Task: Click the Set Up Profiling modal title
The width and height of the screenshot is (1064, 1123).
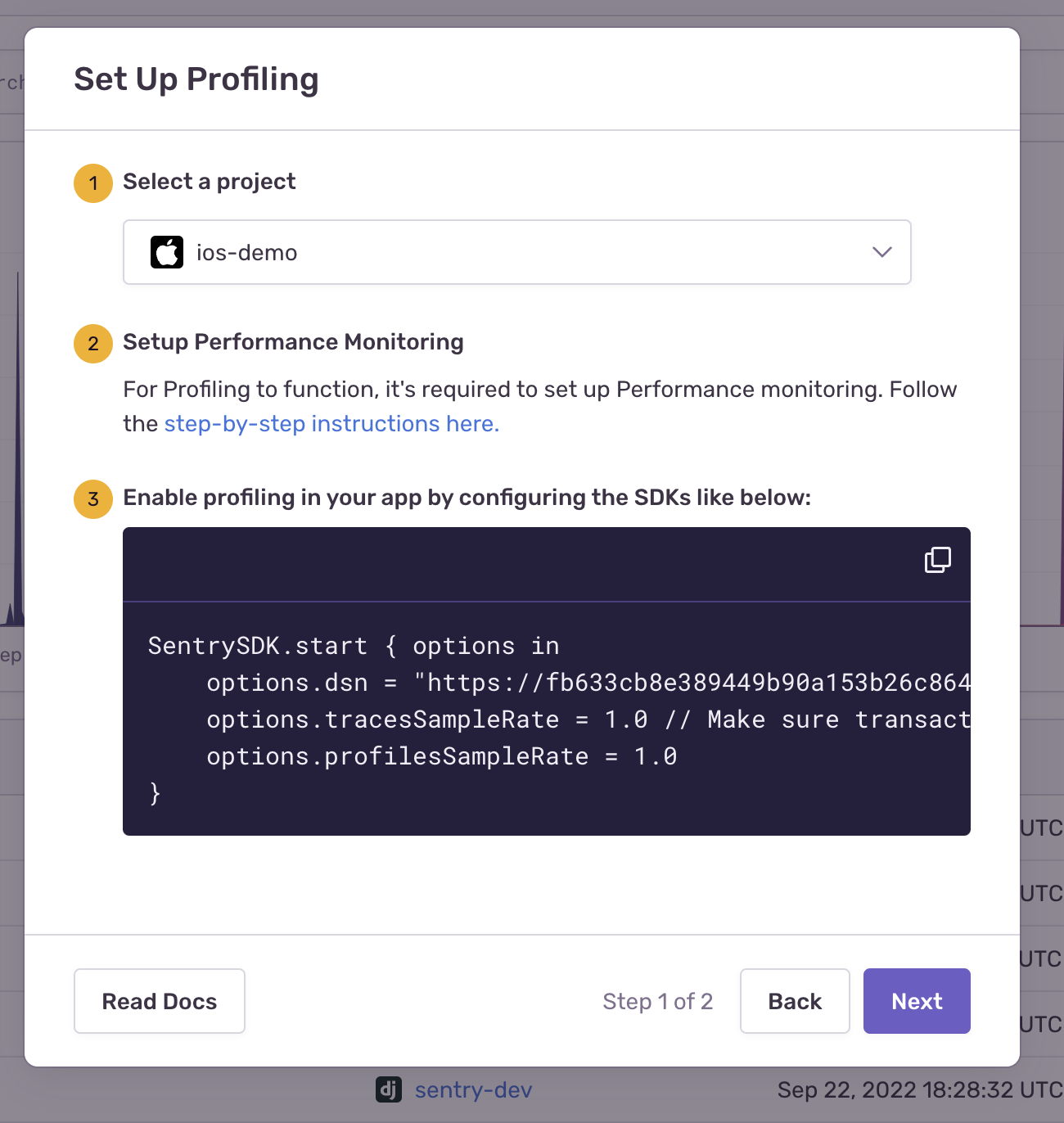Action: click(196, 79)
